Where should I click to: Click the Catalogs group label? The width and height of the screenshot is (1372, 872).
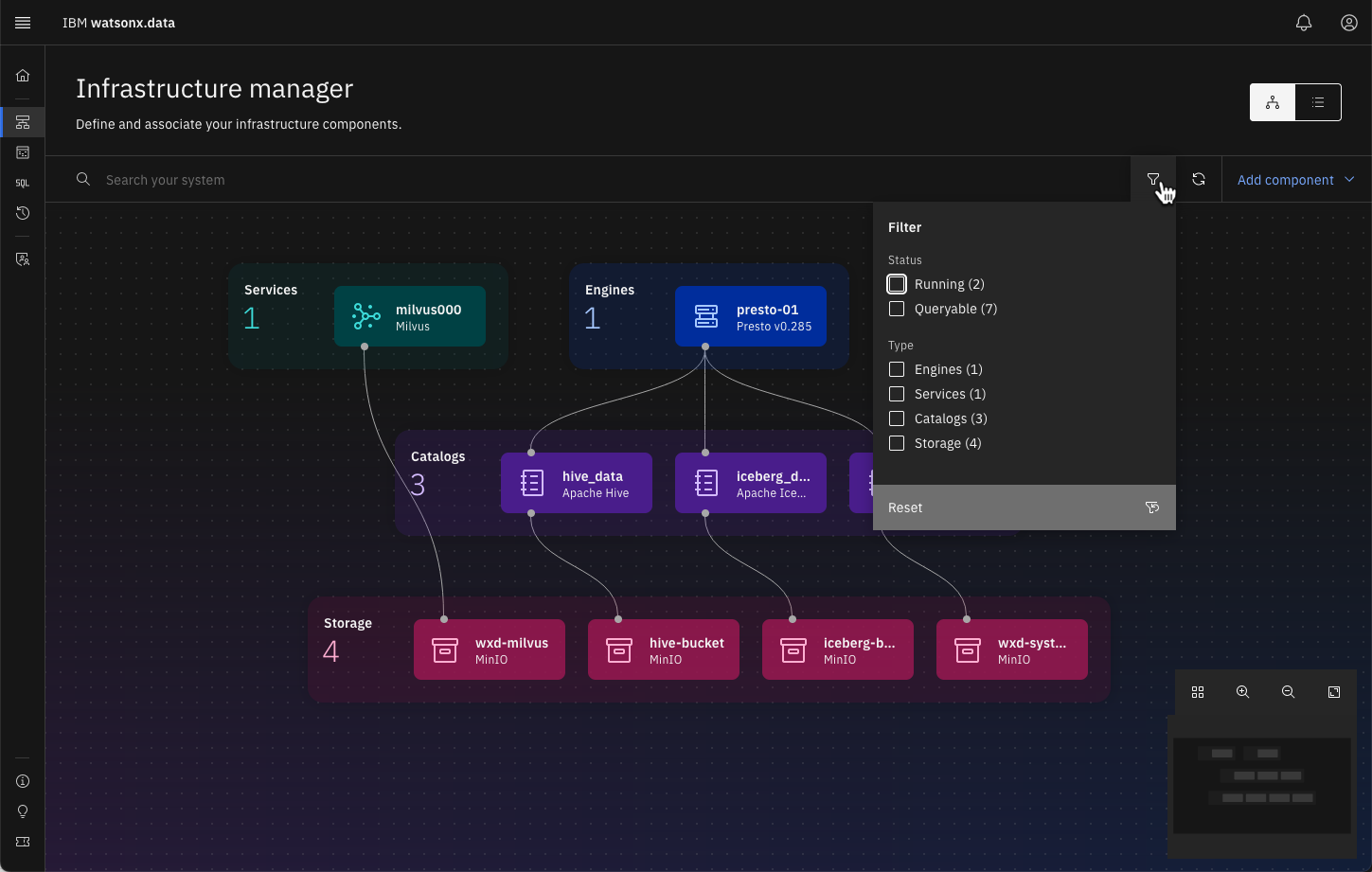[438, 456]
